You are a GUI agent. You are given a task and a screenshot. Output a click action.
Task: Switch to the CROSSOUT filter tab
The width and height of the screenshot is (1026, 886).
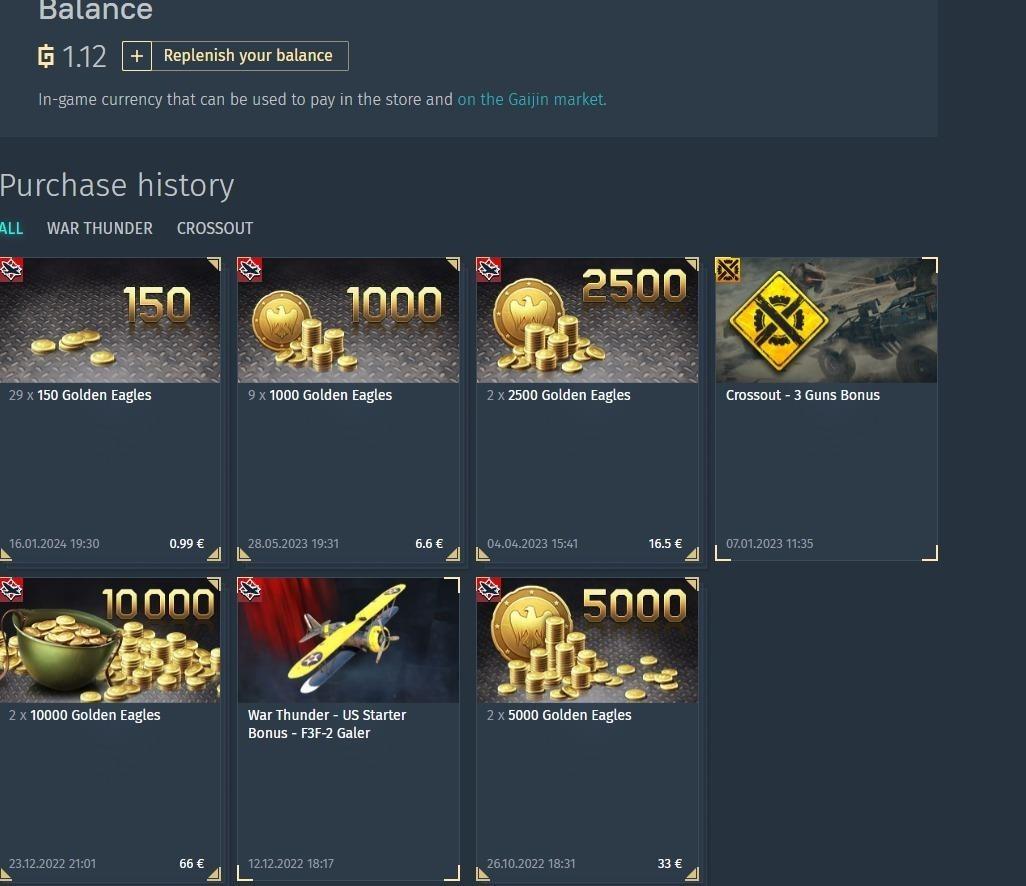tap(215, 228)
